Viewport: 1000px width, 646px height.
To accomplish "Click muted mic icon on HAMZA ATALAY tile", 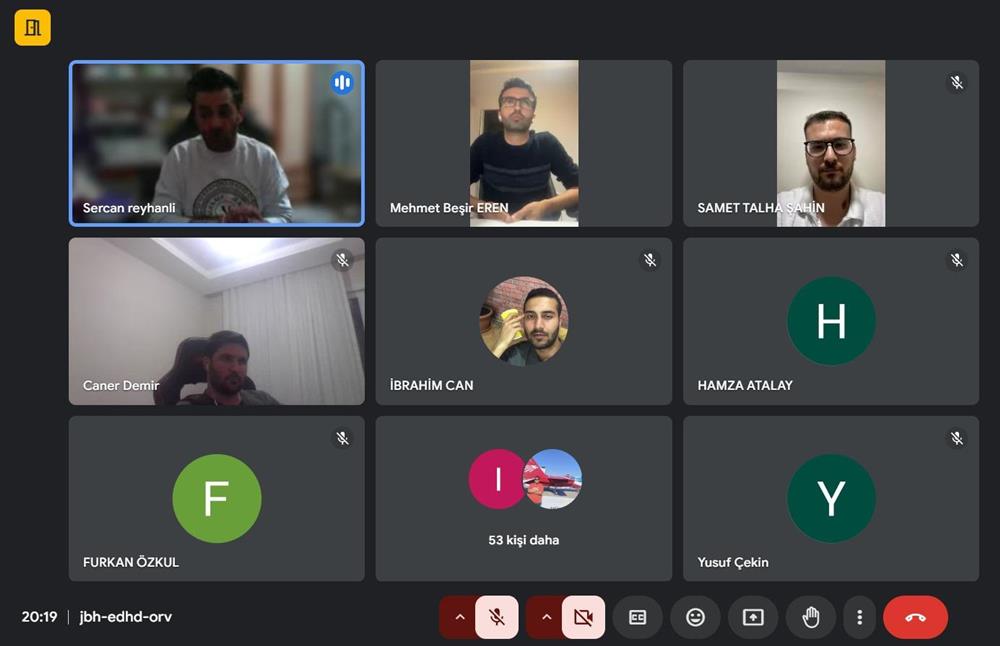I will tap(957, 260).
